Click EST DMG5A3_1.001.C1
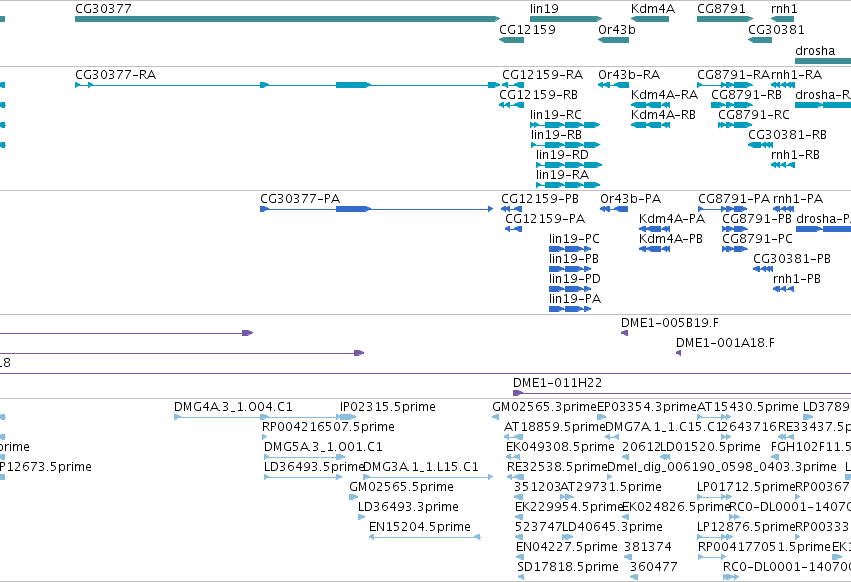Screen dimensions: 851x582 pyautogui.click(x=304, y=457)
